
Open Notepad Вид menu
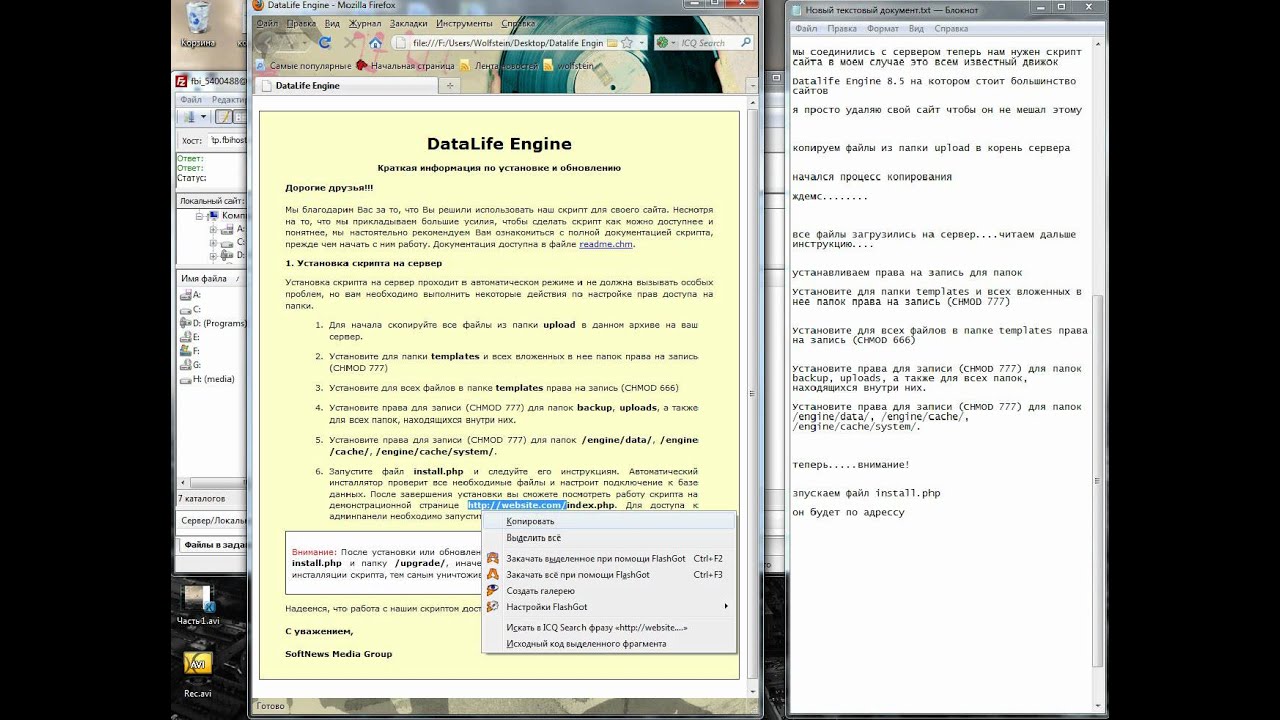click(x=916, y=29)
